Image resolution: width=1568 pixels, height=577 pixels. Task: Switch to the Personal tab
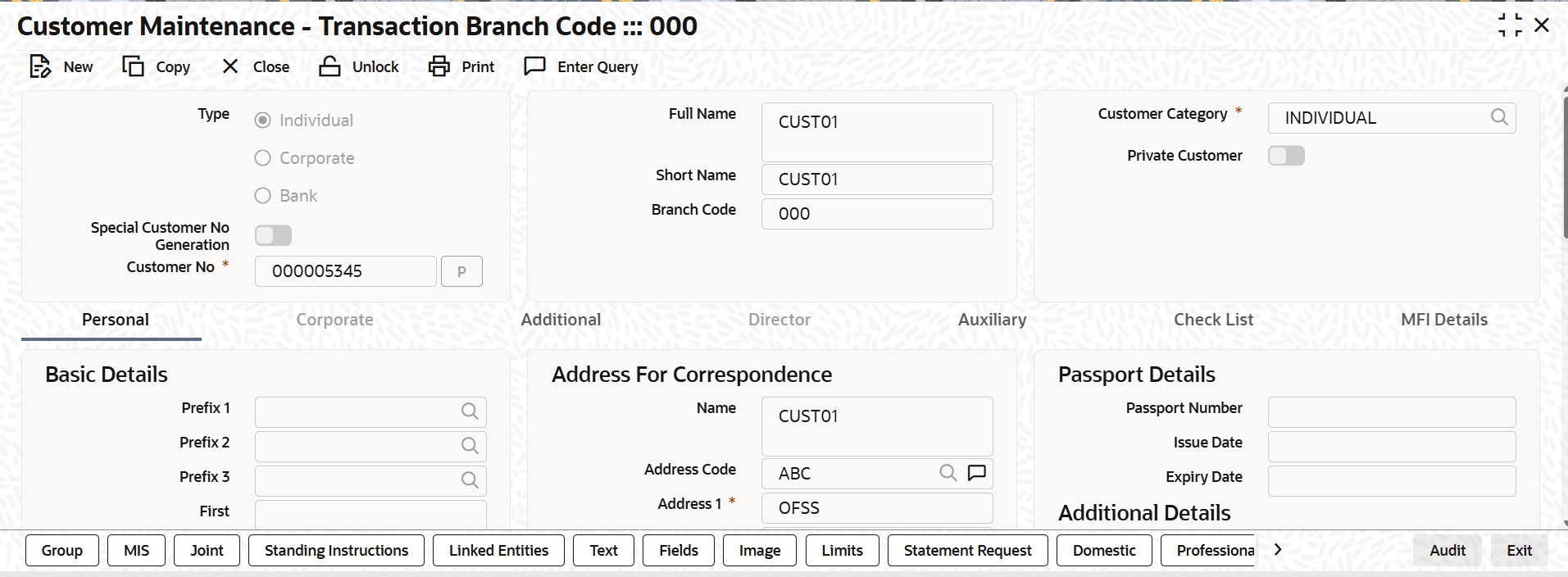pos(116,320)
